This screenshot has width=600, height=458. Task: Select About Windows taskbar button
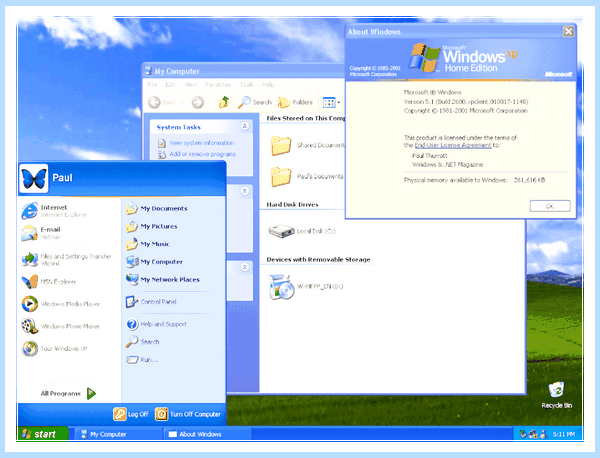(x=207, y=434)
